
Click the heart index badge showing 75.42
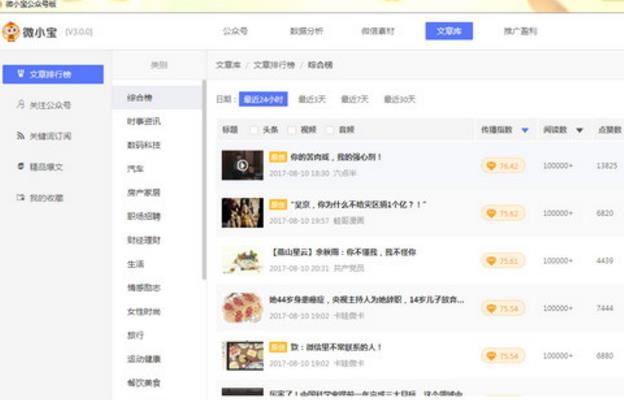coord(503,166)
